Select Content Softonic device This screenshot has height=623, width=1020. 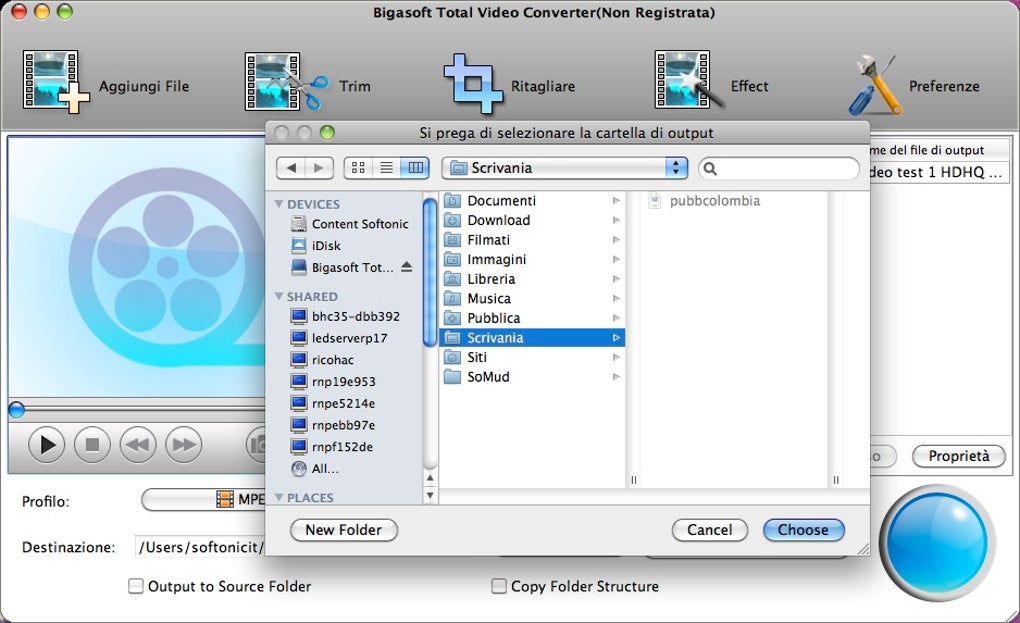click(x=350, y=224)
